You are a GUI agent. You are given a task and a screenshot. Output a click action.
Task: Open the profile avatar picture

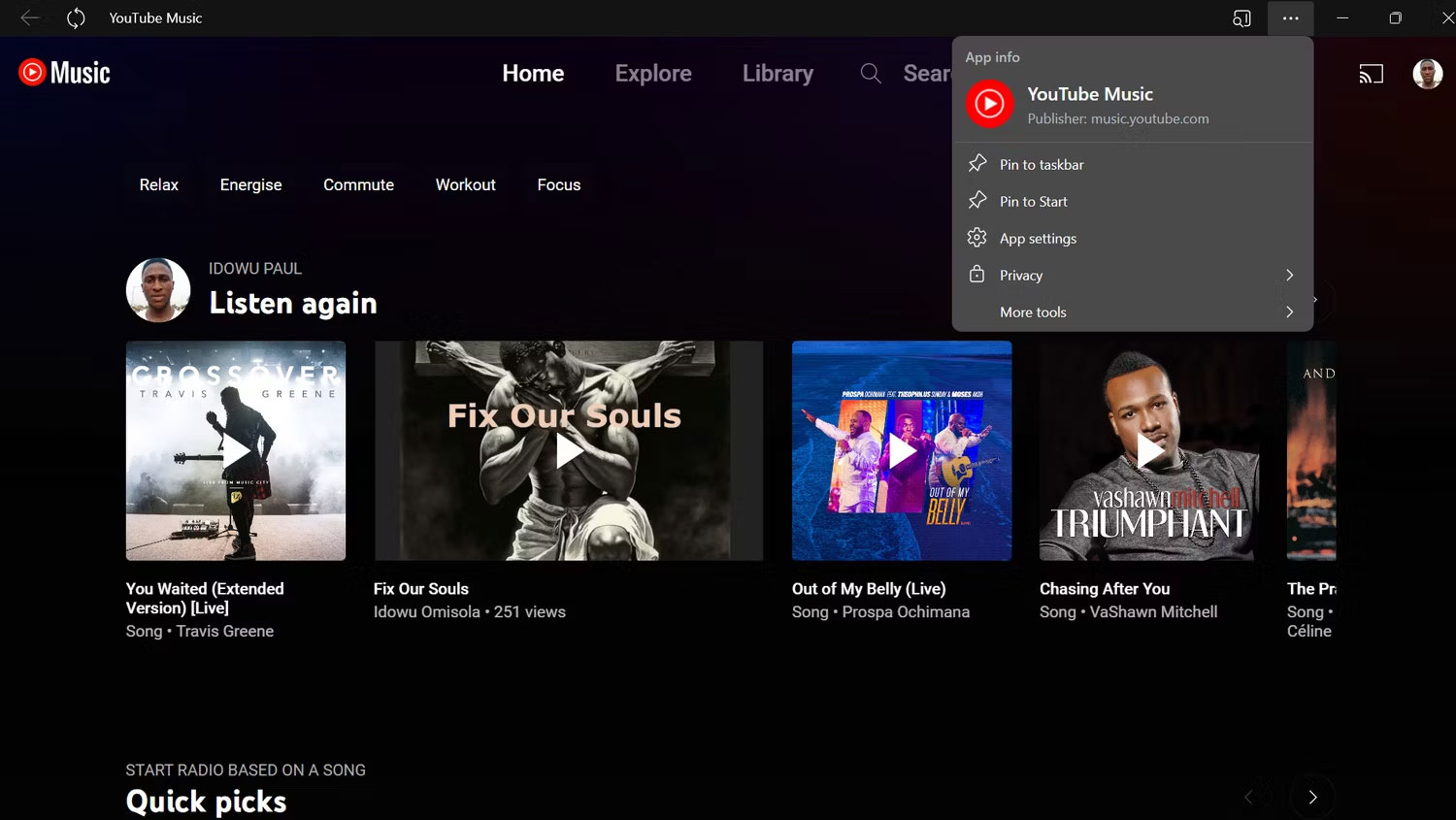(x=1427, y=73)
